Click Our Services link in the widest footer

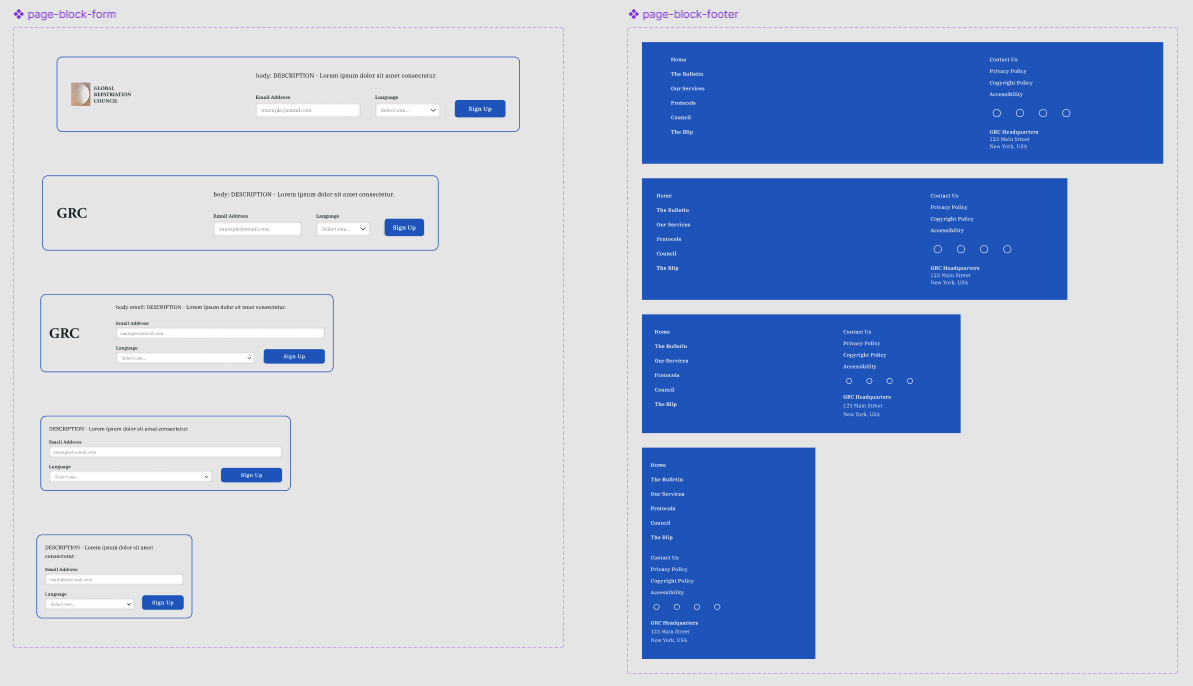(x=688, y=88)
